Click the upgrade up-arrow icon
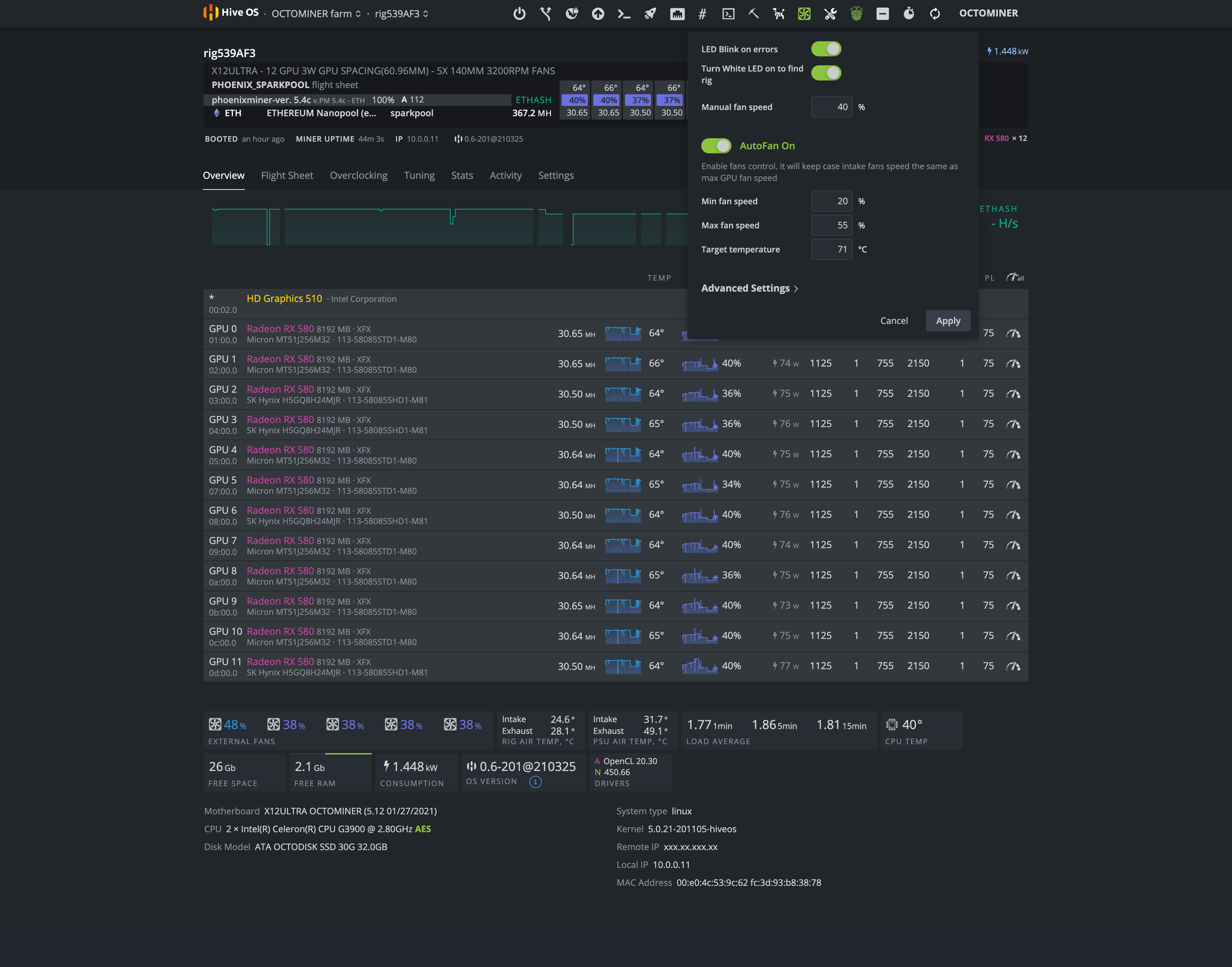 (597, 14)
